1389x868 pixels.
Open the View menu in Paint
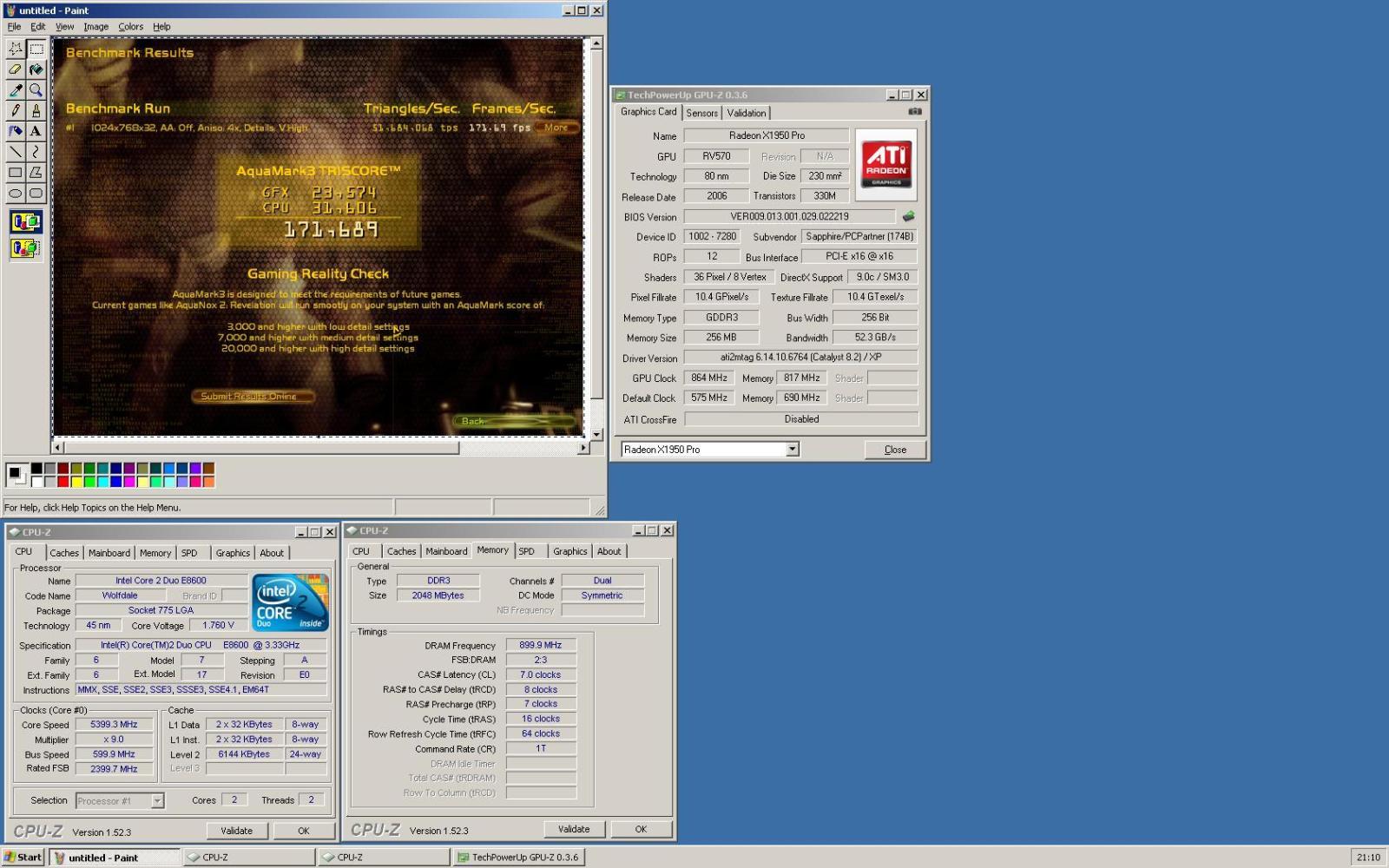click(64, 27)
